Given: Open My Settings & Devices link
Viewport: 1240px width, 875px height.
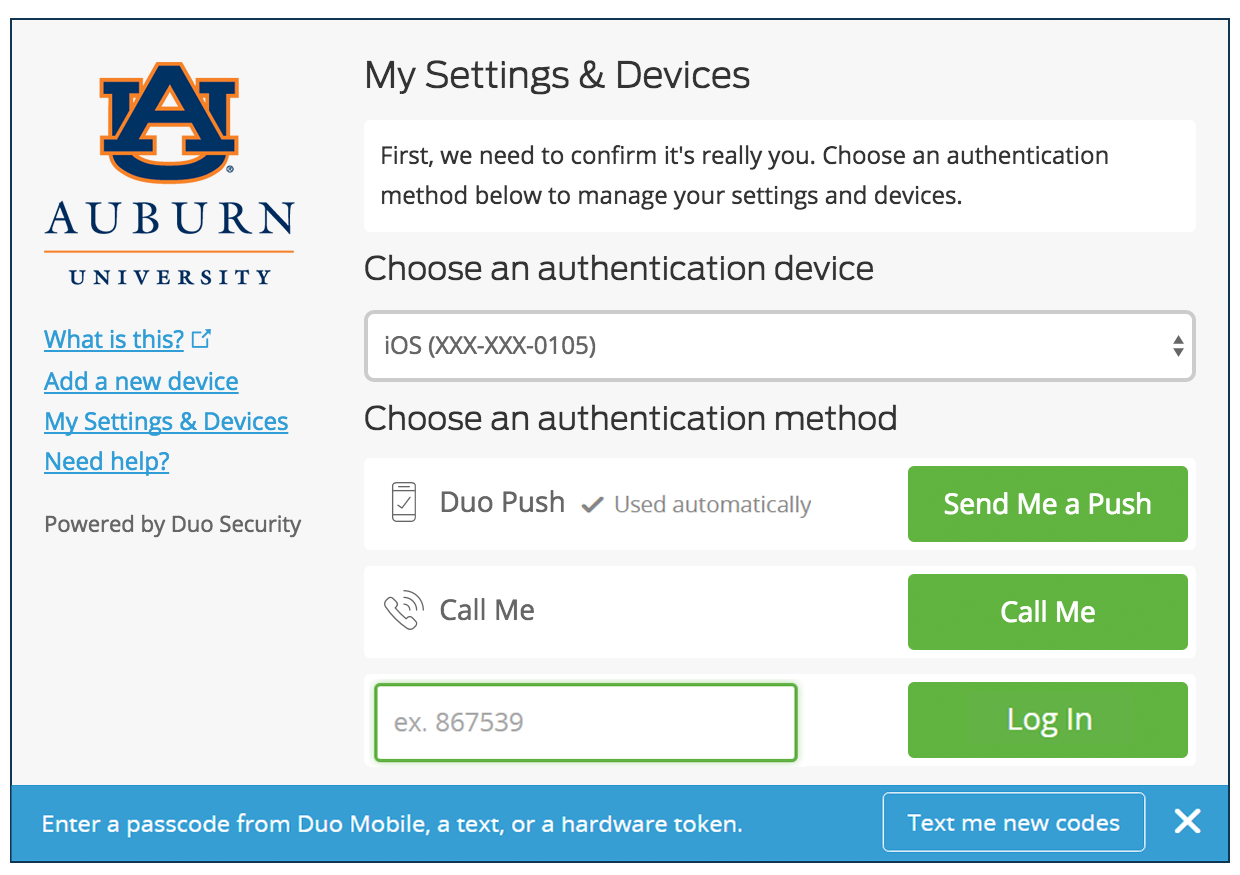Looking at the screenshot, I should 166,421.
